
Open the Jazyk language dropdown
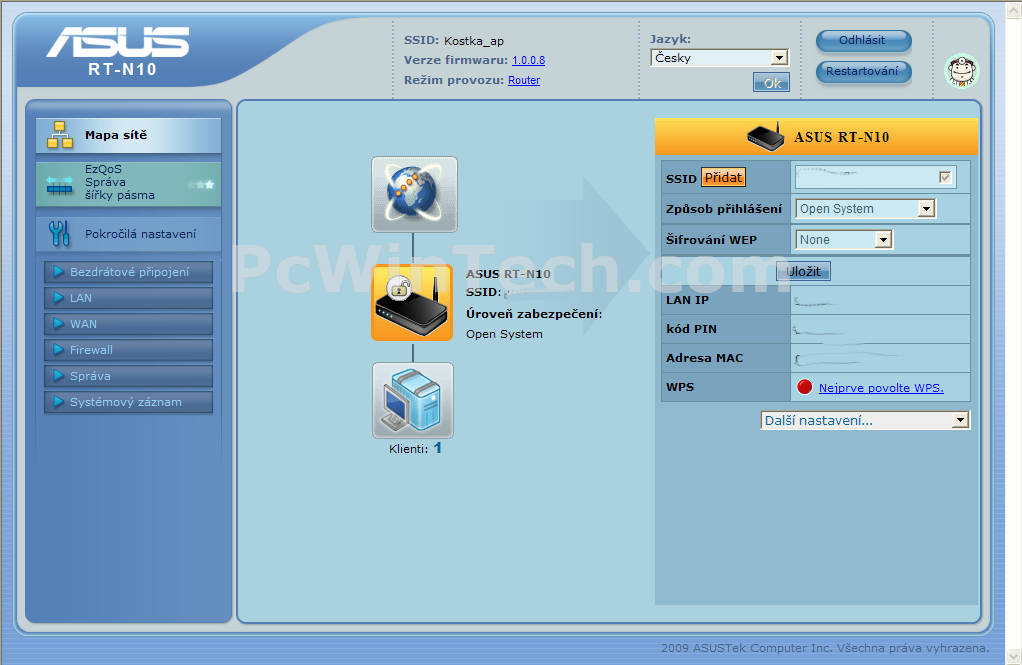coord(720,58)
